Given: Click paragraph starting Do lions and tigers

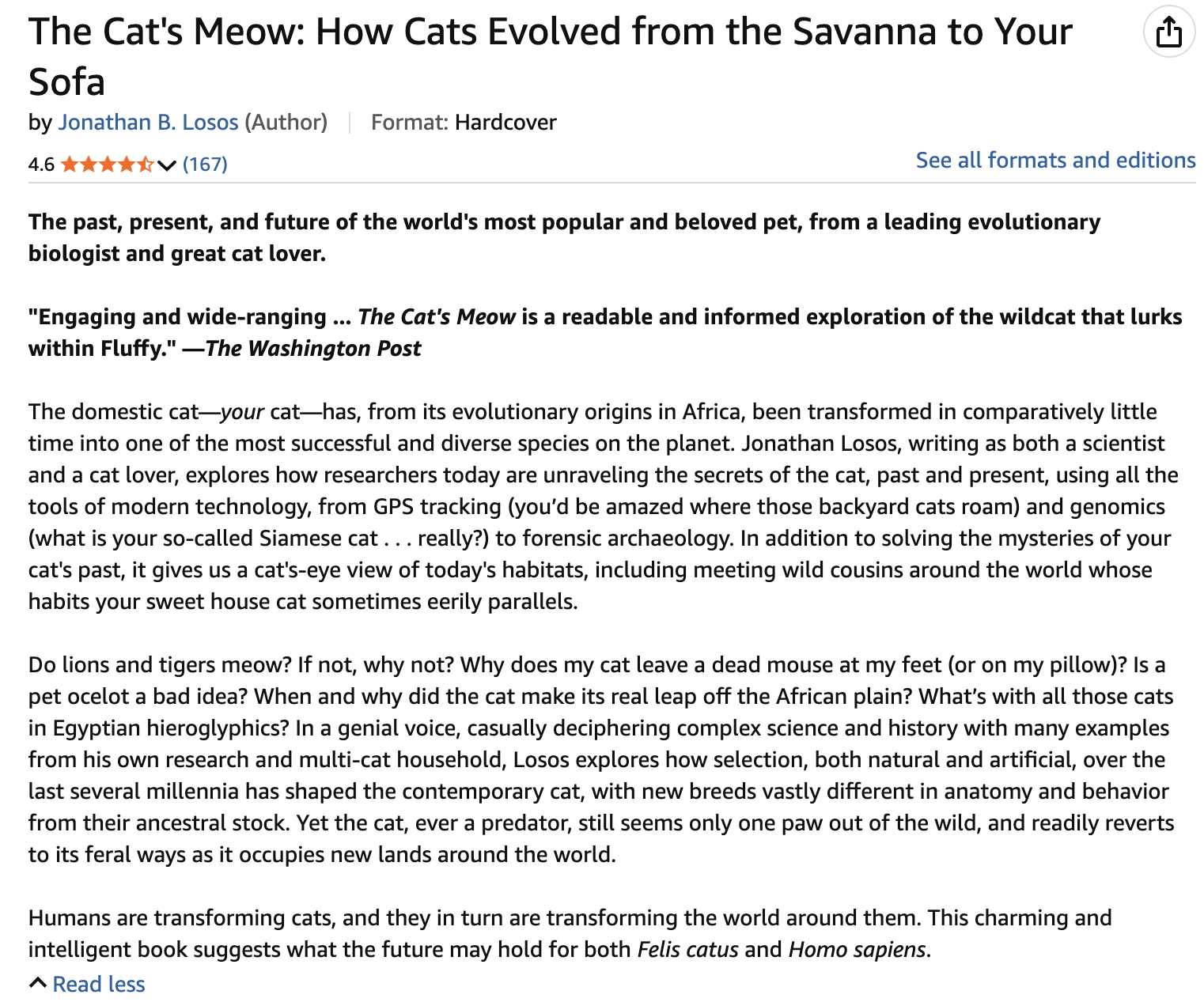Looking at the screenshot, I should 601,759.
